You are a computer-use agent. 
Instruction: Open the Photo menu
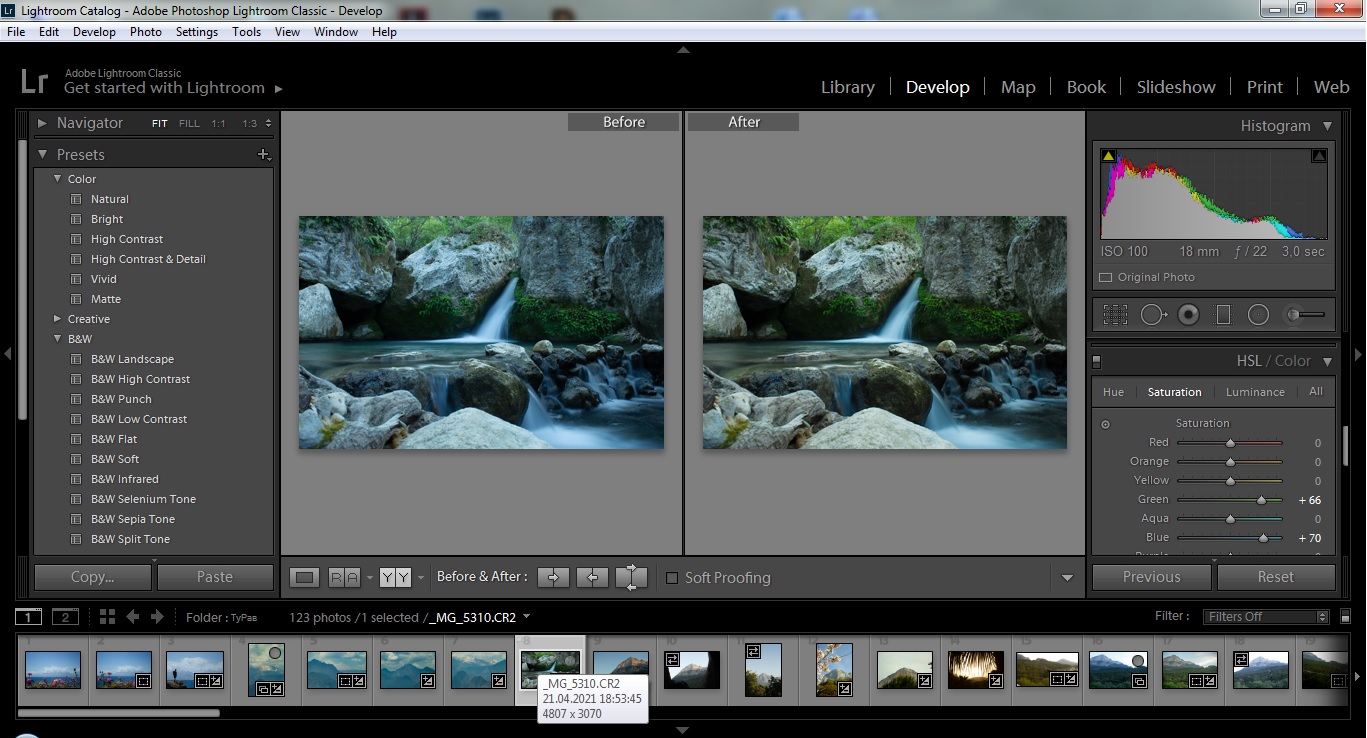point(146,32)
